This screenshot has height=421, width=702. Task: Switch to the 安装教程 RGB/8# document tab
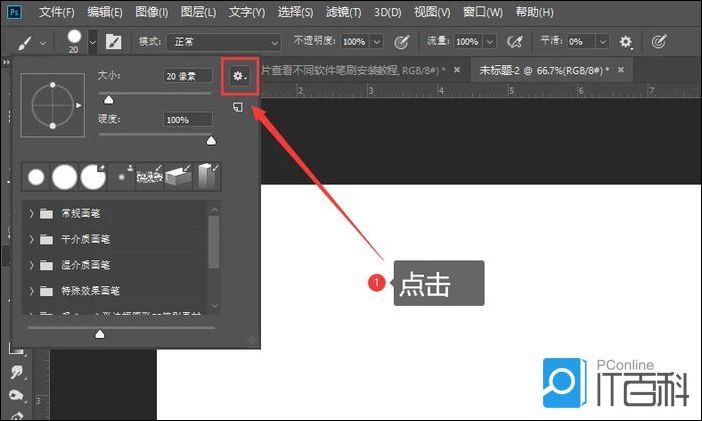click(352, 70)
